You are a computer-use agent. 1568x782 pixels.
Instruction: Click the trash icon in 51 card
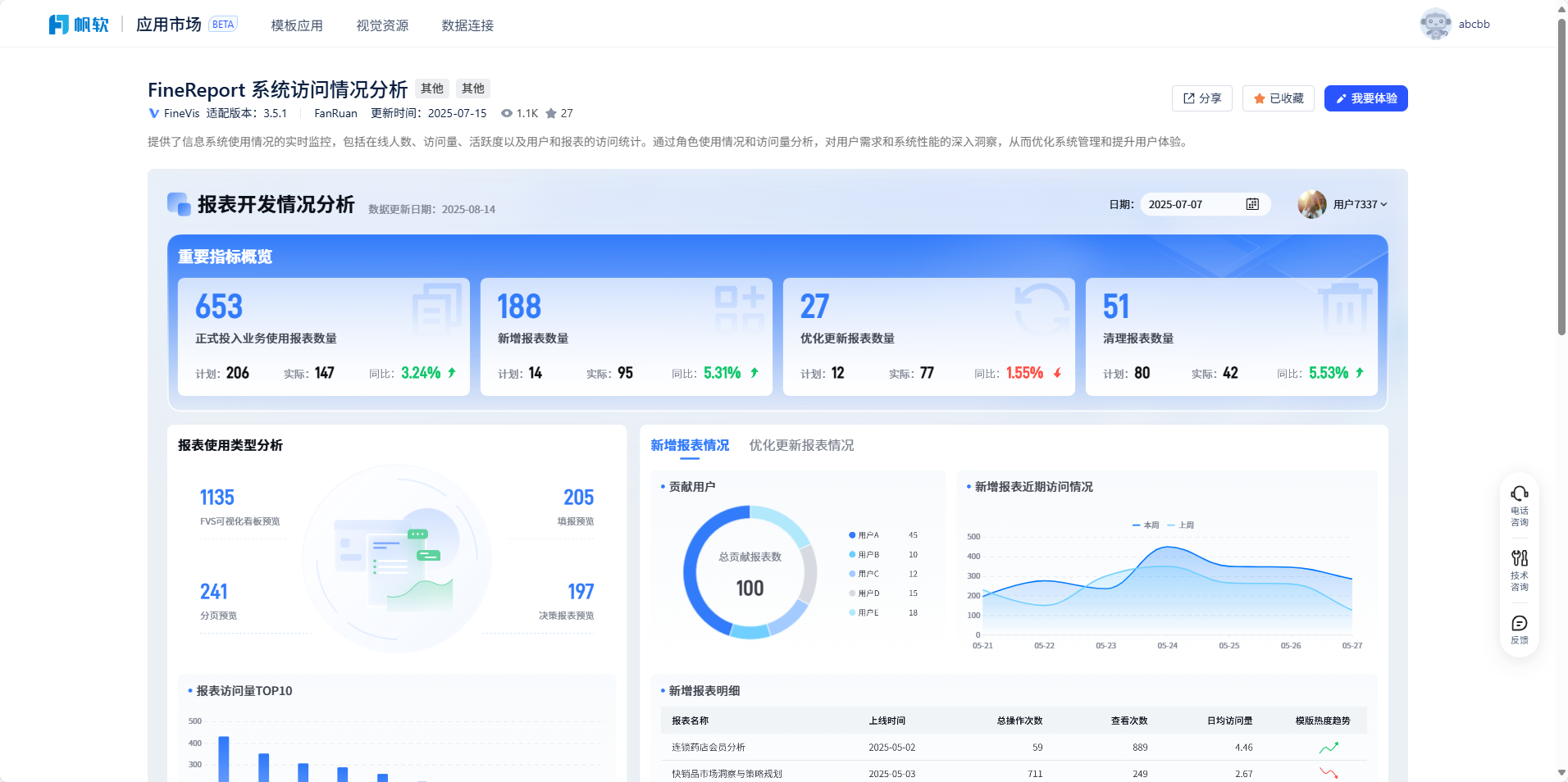[x=1345, y=309]
